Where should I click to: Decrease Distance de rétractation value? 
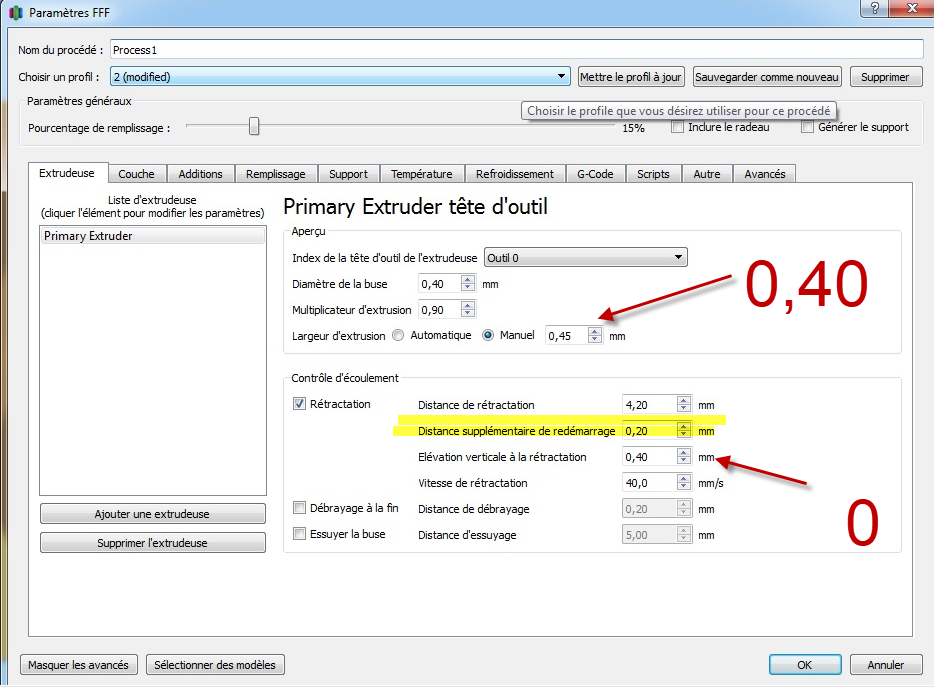tap(684, 409)
